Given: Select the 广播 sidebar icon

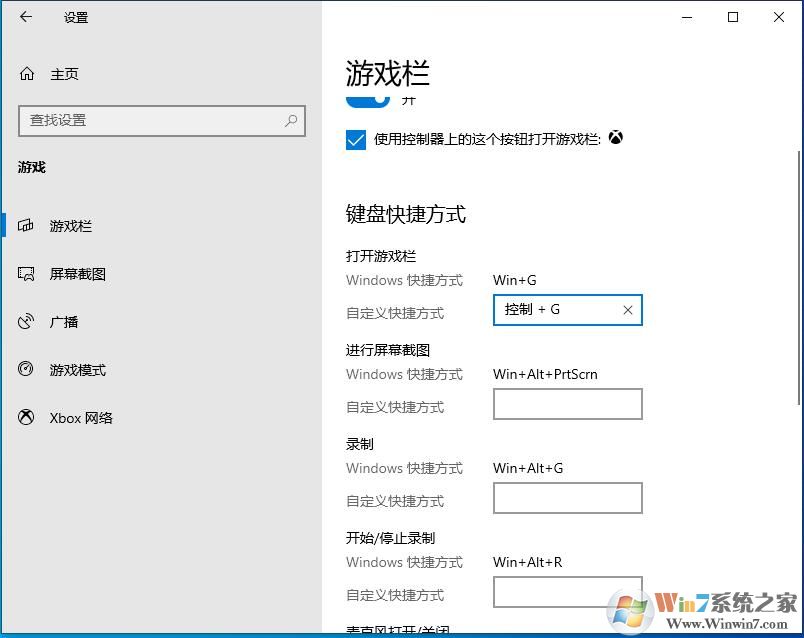Looking at the screenshot, I should click(27, 322).
